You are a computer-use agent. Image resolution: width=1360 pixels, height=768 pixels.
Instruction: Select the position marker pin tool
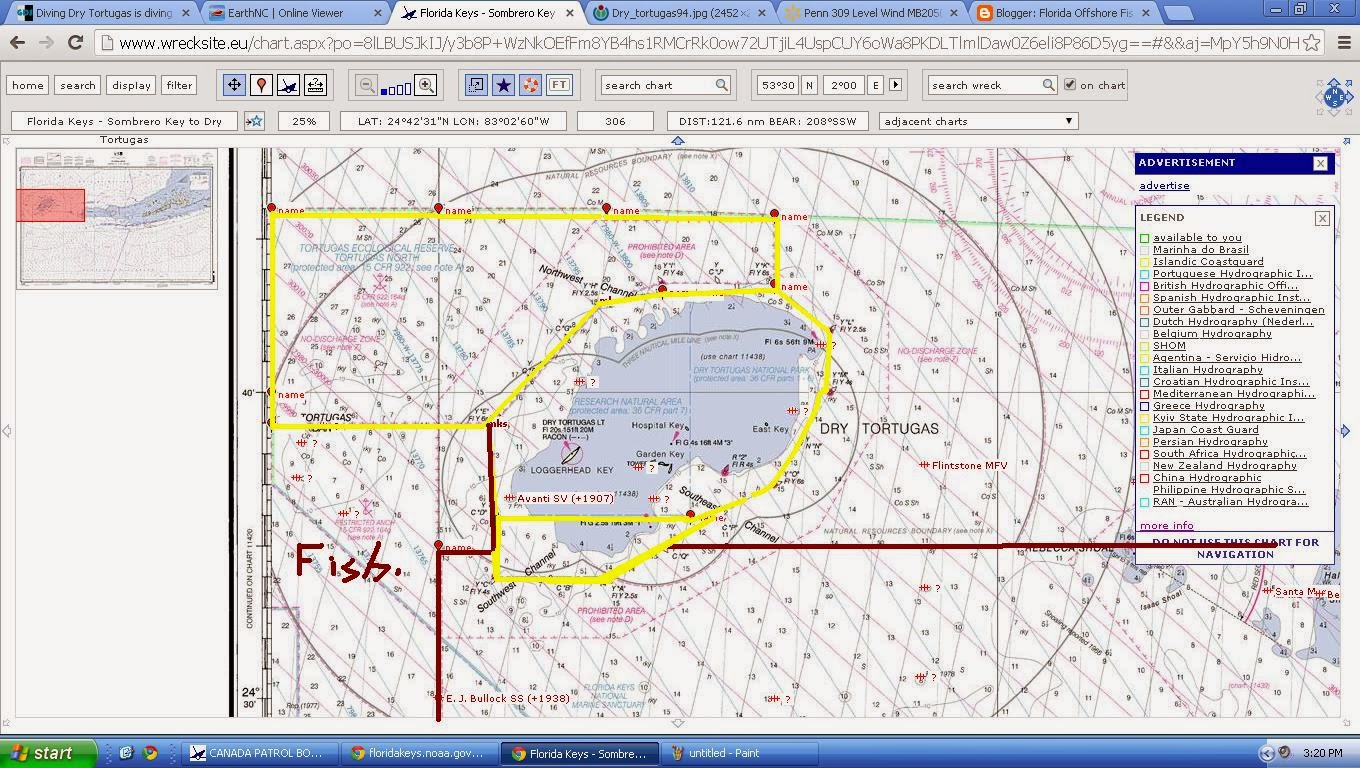click(x=261, y=85)
